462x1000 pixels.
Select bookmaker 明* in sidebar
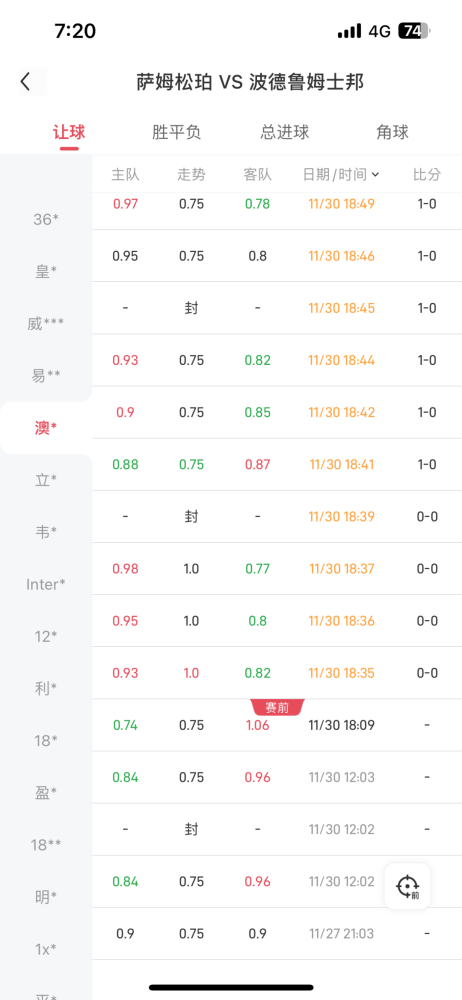[46, 897]
